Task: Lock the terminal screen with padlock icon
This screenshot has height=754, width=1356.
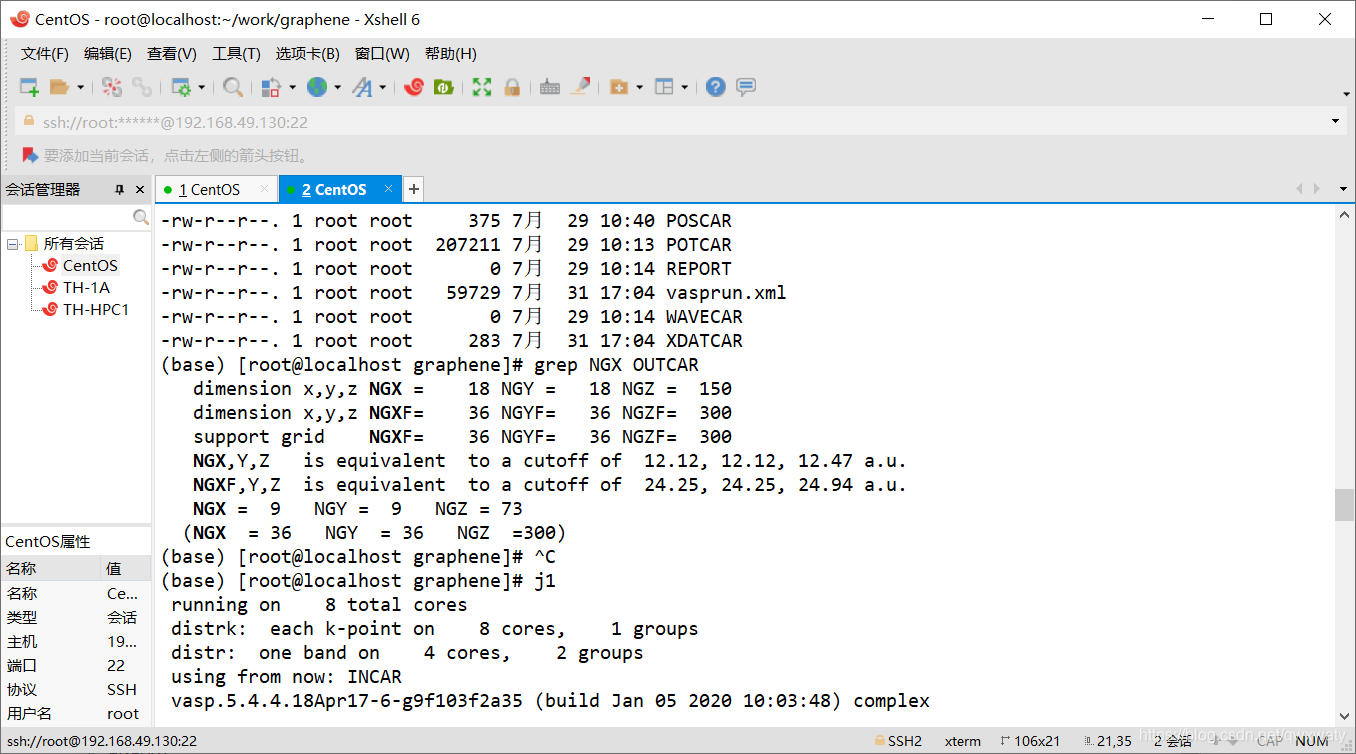Action: (x=511, y=87)
